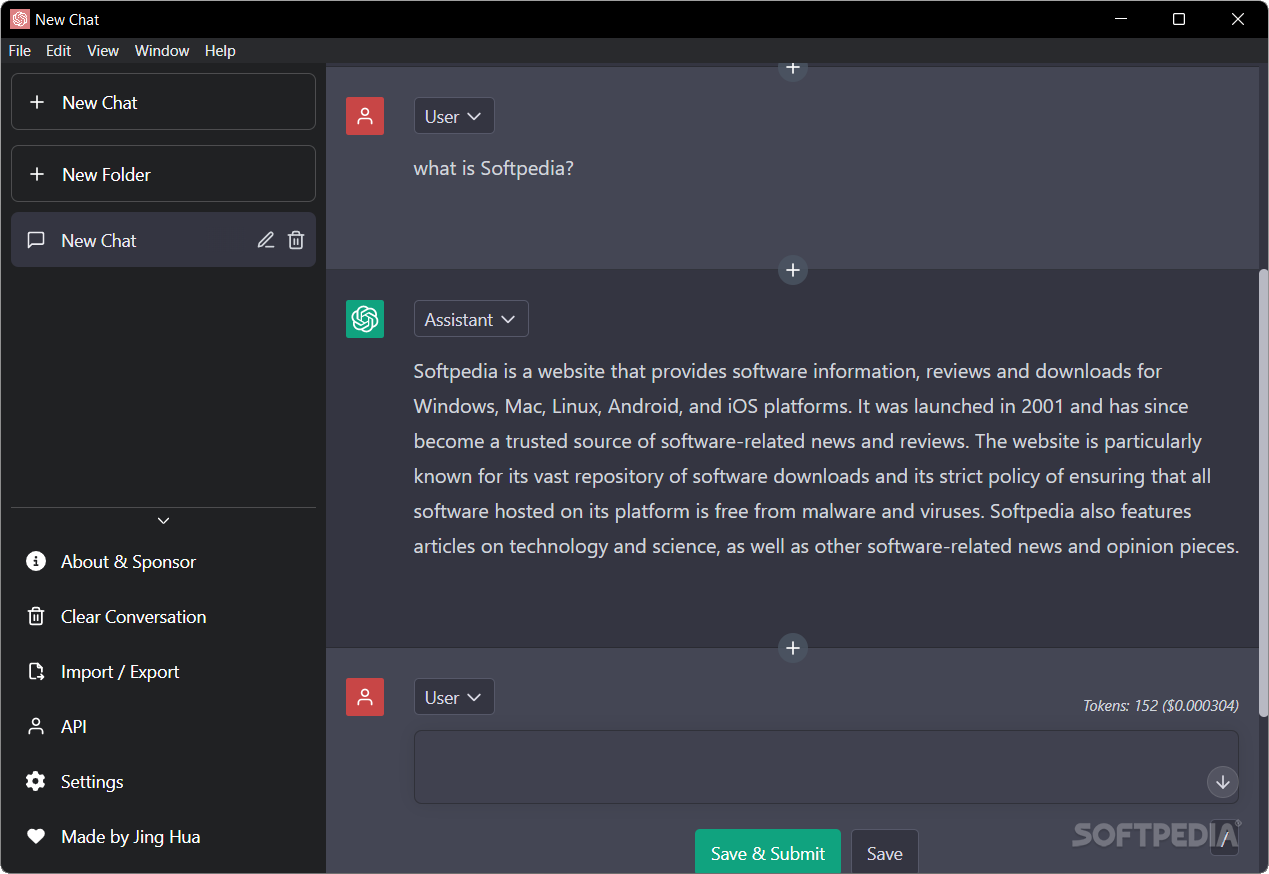The height and width of the screenshot is (874, 1269).
Task: Choose Clear Conversation
Action: [163, 616]
